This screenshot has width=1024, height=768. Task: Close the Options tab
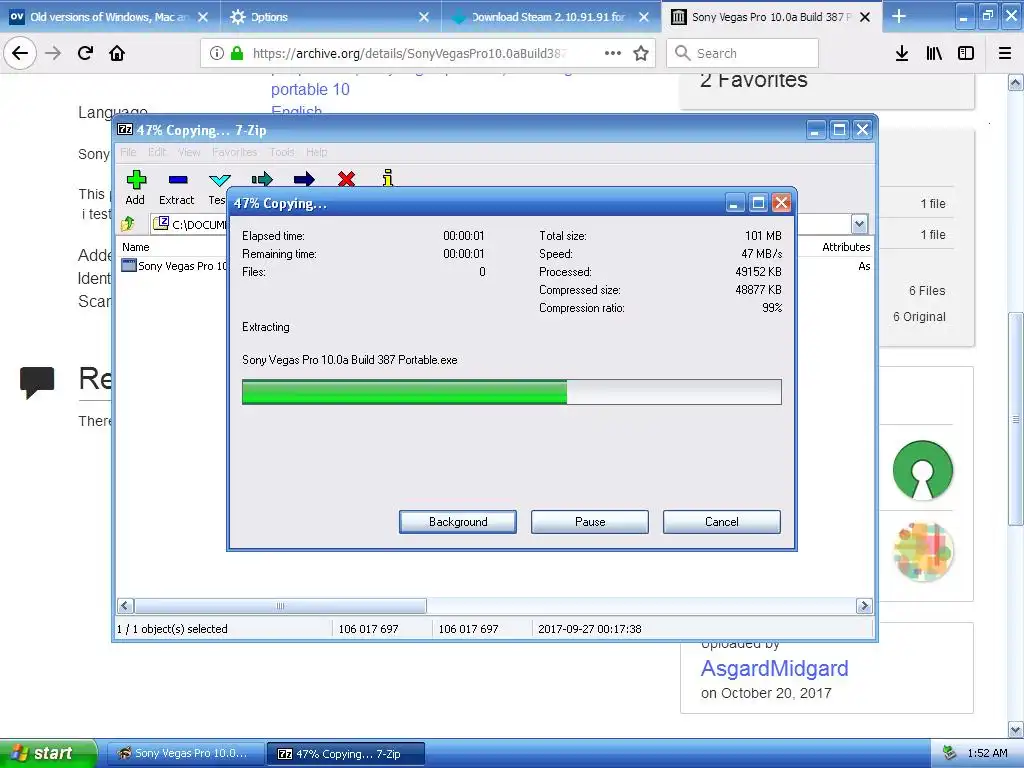424,17
